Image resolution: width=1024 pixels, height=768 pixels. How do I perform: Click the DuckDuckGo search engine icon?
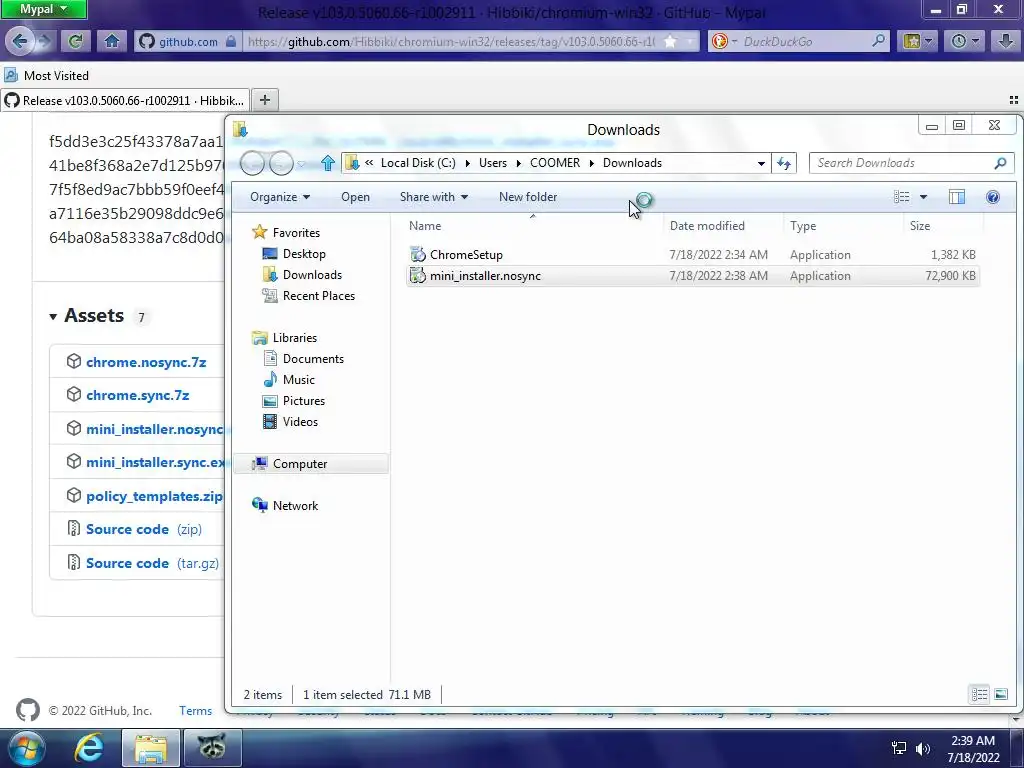click(x=719, y=41)
